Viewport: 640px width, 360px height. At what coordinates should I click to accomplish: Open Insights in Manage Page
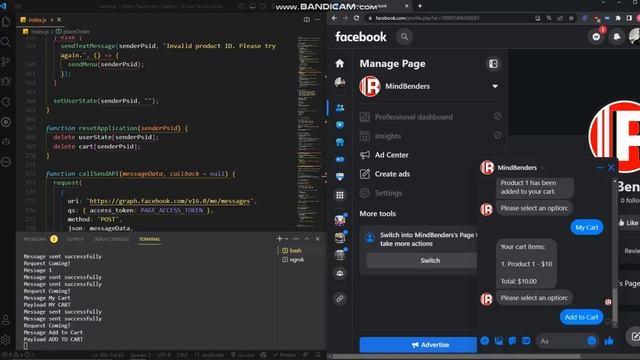[431, 136]
